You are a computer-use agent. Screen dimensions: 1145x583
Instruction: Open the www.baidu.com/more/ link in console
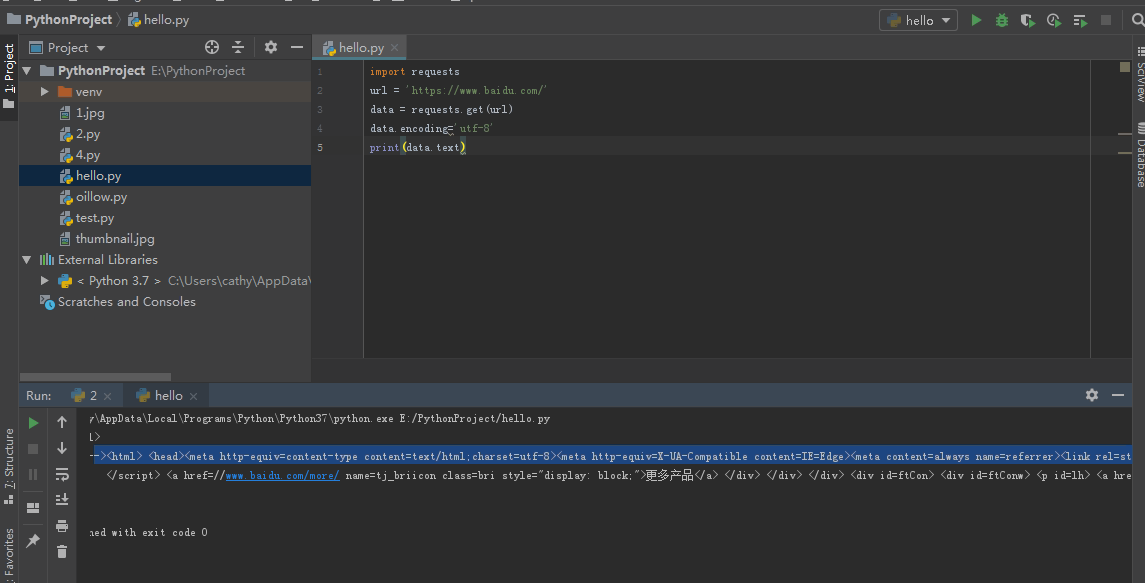282,476
